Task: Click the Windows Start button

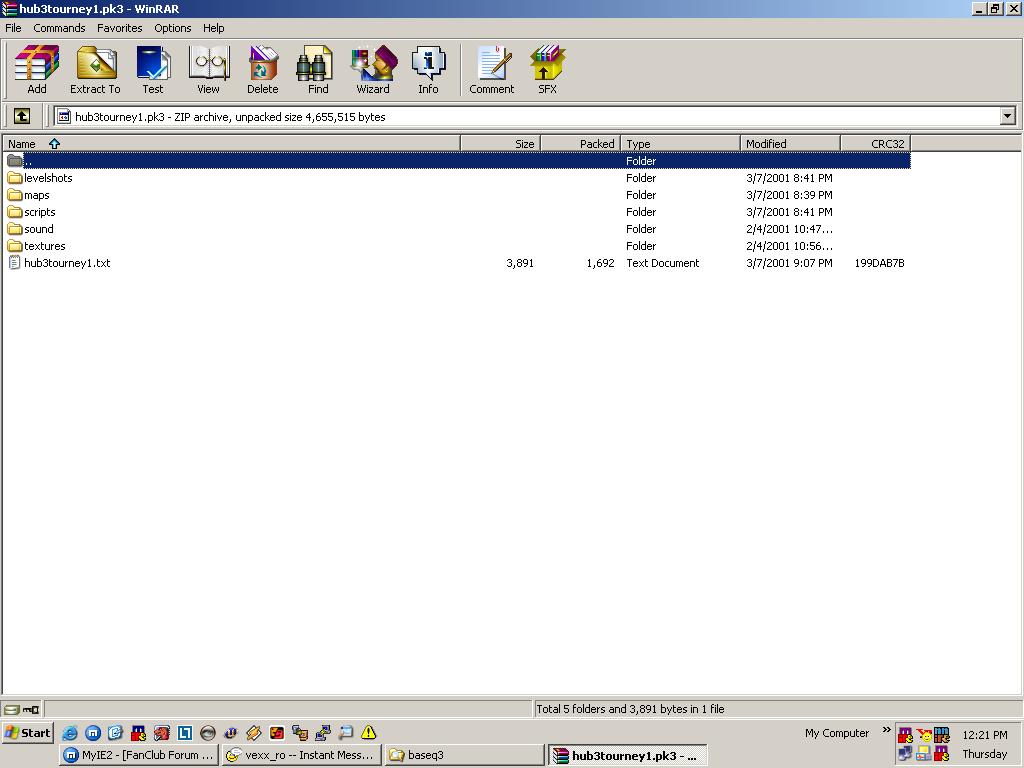Action: pos(28,733)
